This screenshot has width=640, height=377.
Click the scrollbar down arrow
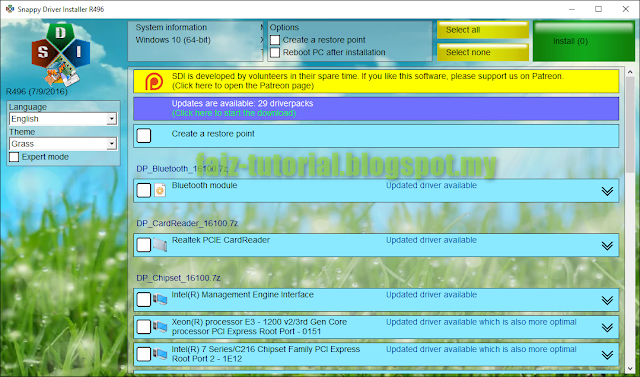[x=630, y=369]
